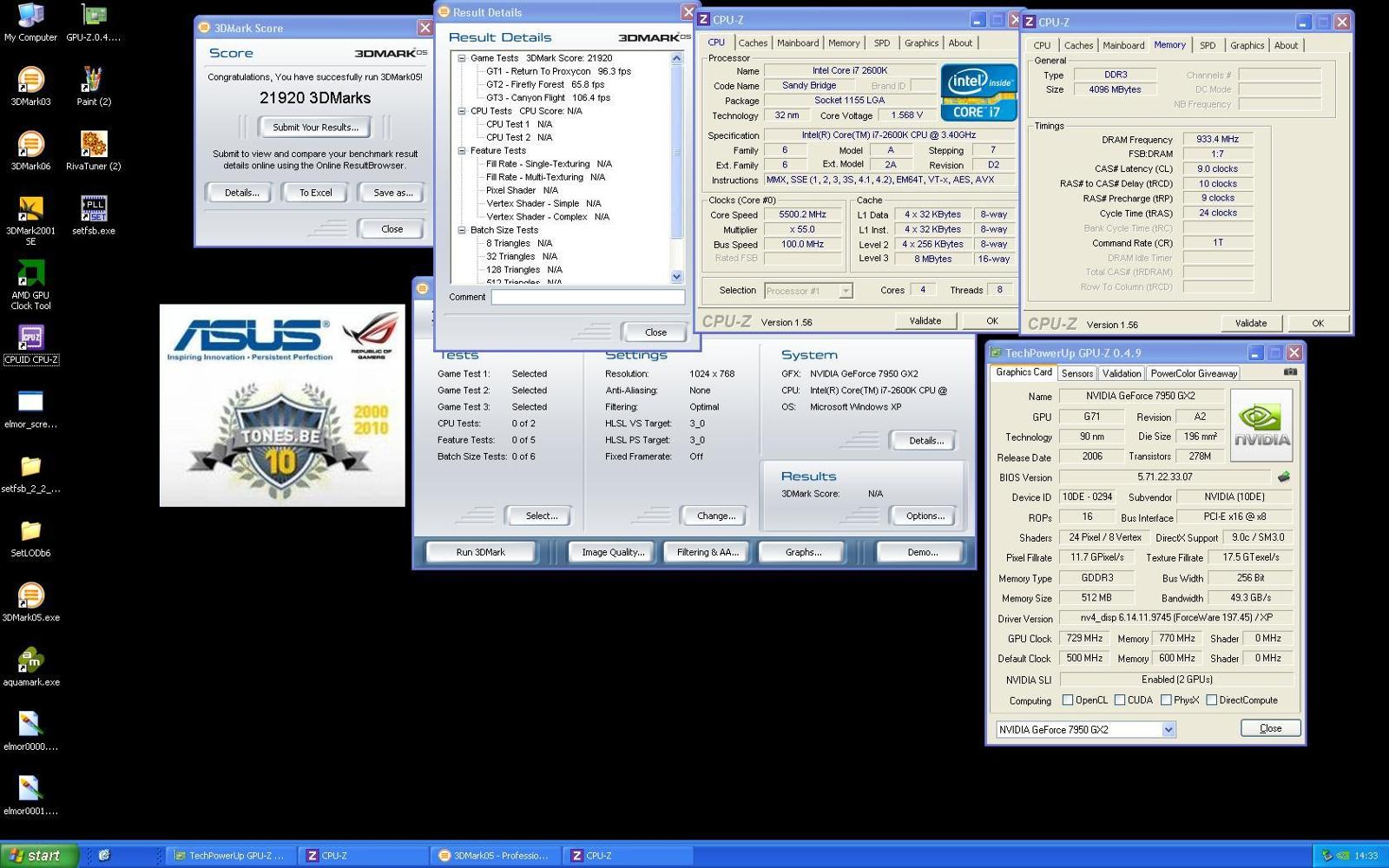Open PowerColor Giveaway tab in GPU-Z
The height and width of the screenshot is (868, 1389).
pyautogui.click(x=1194, y=373)
